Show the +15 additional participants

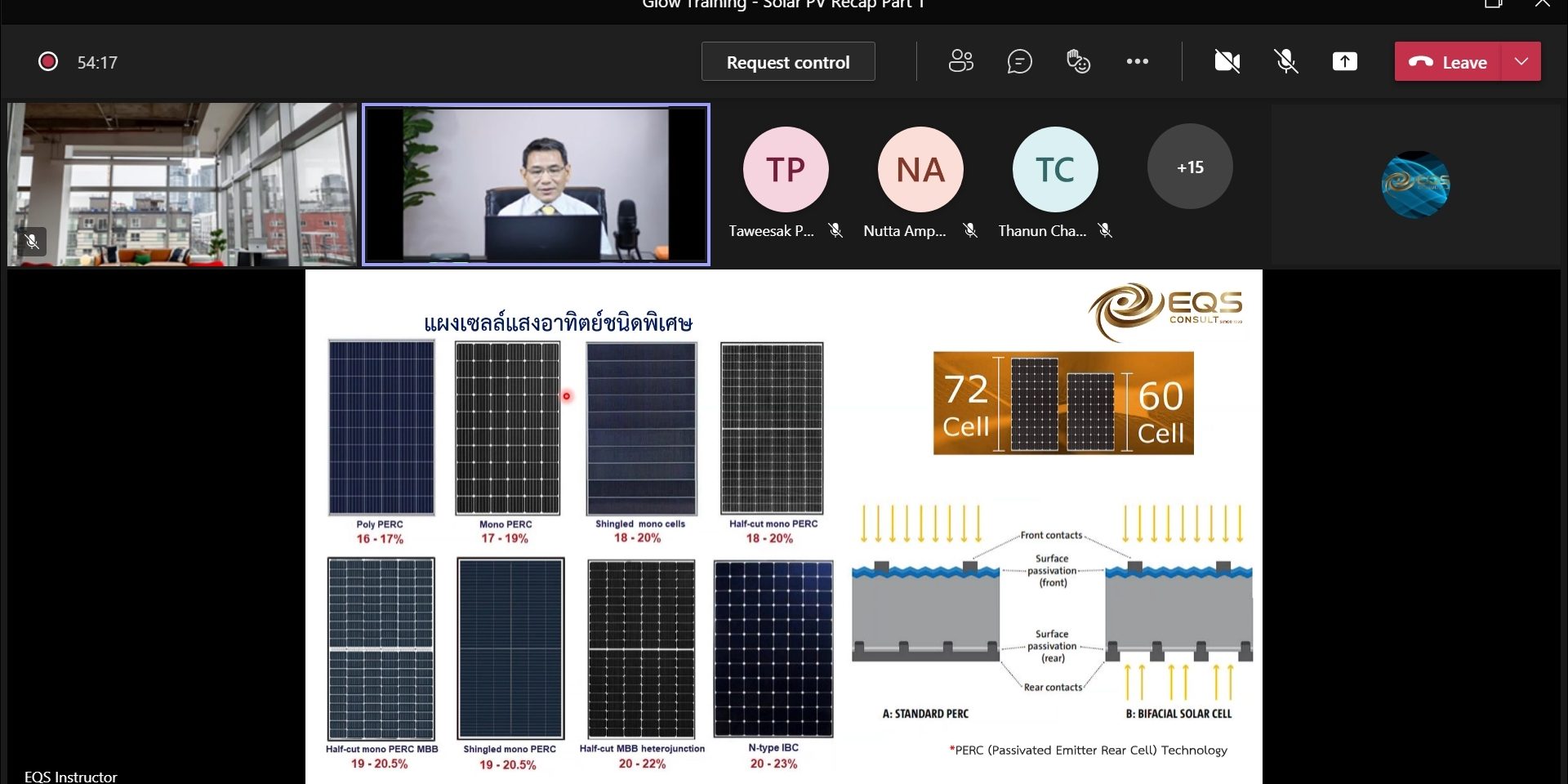coord(1189,167)
